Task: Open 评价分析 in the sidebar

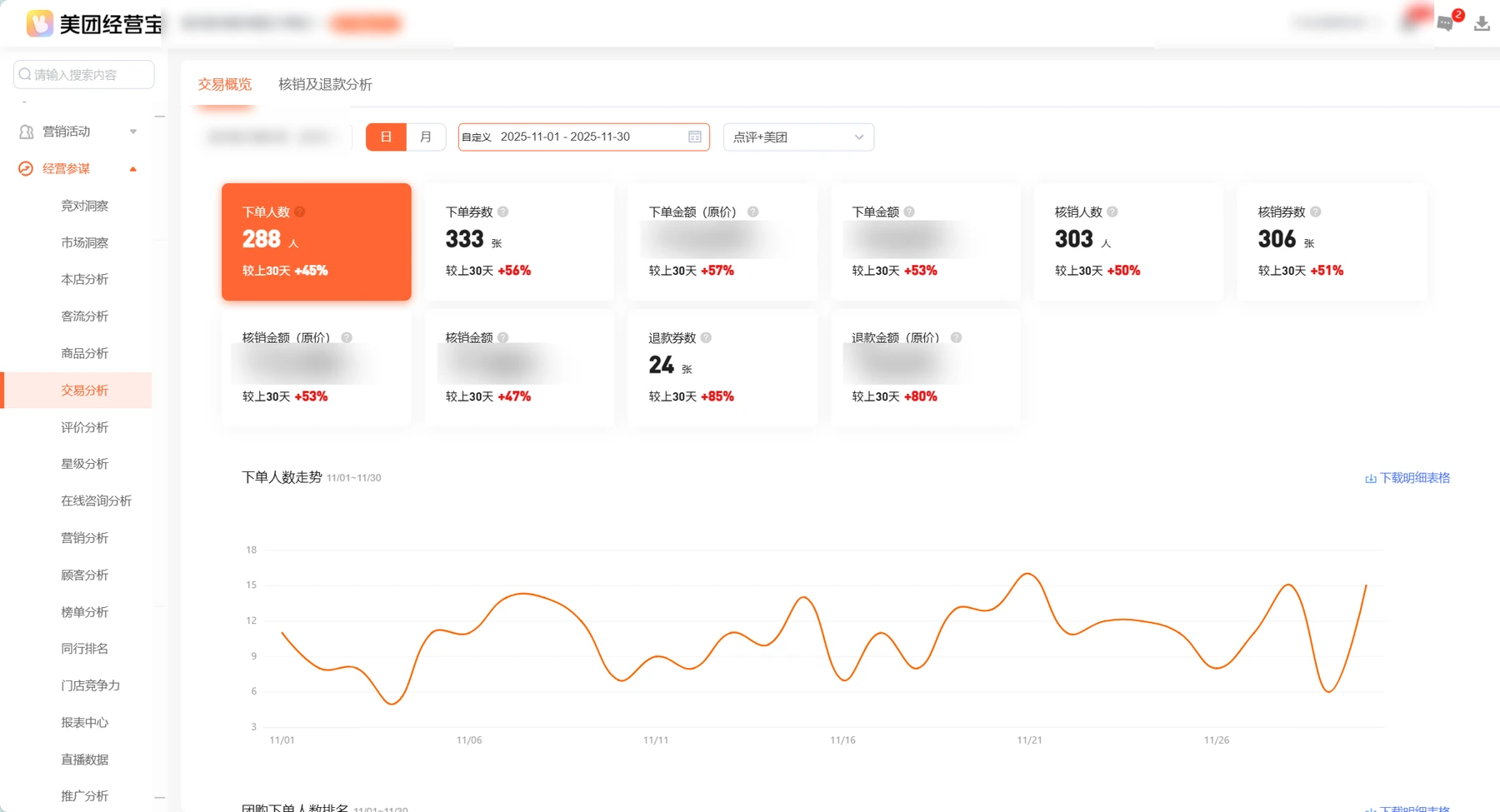Action: point(84,427)
